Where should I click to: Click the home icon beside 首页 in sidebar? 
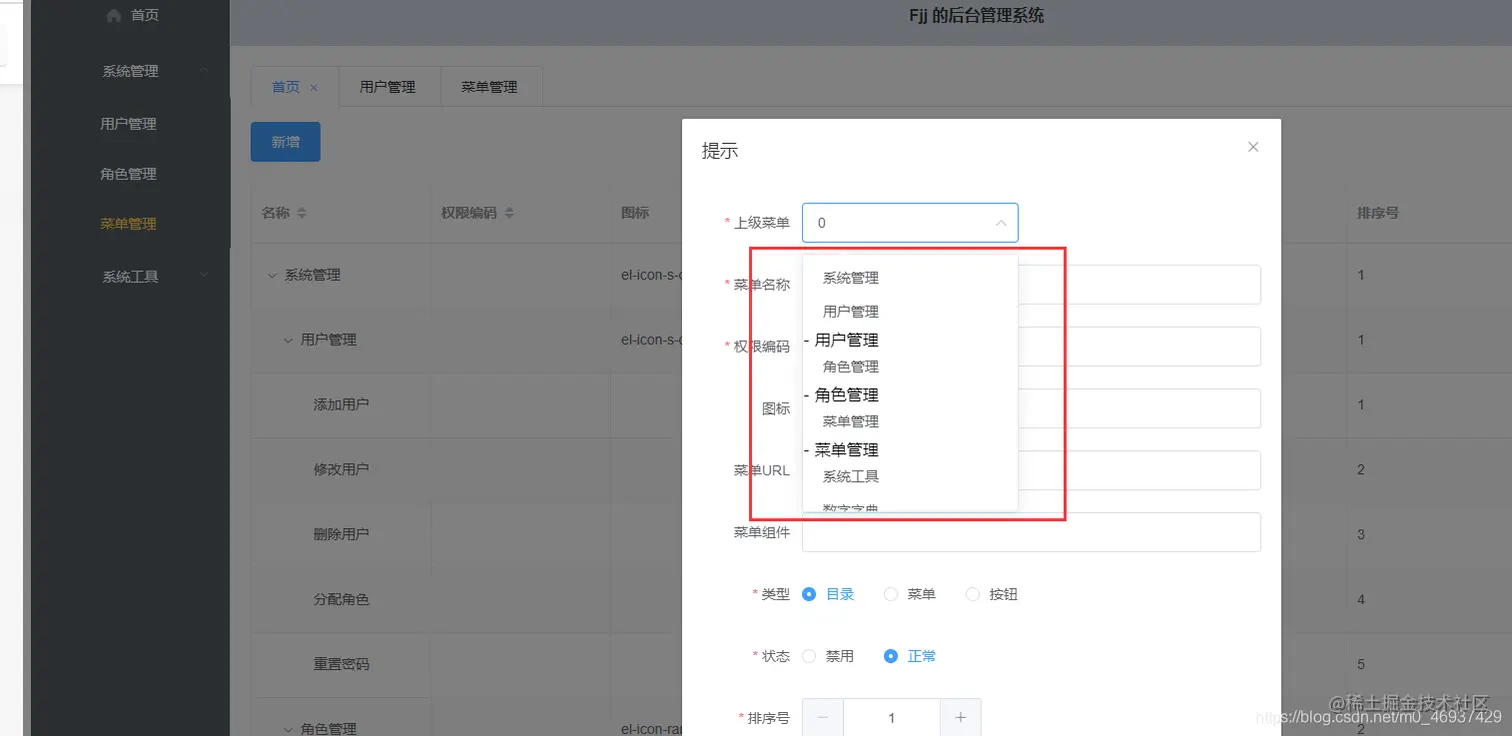pos(112,15)
